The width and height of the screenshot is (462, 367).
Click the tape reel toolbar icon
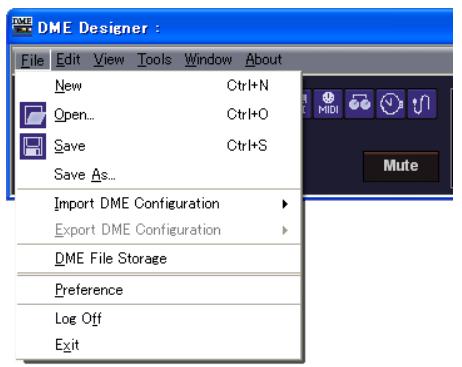pyautogui.click(x=359, y=104)
